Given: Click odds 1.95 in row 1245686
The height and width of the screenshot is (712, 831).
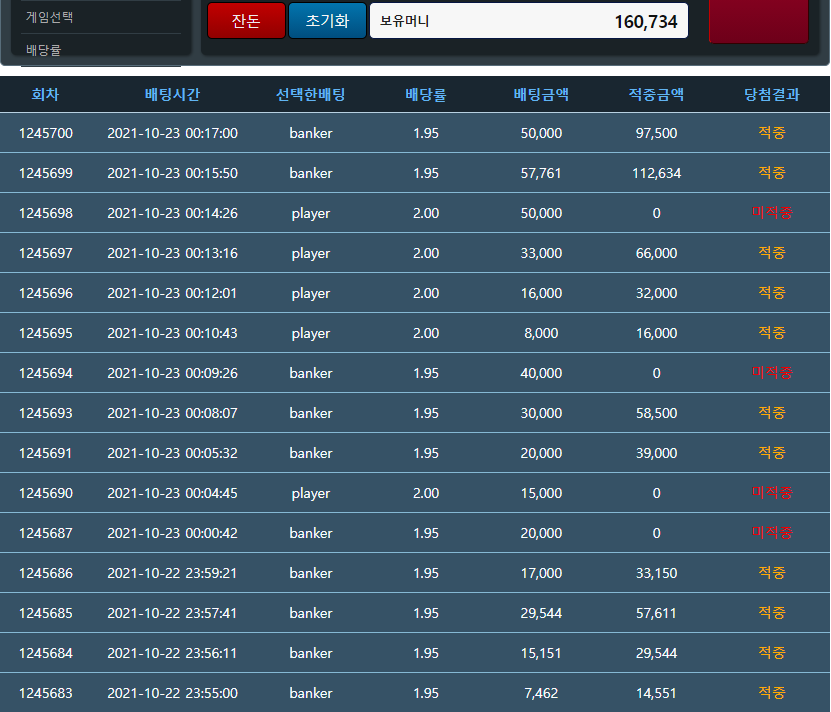Looking at the screenshot, I should click(x=426, y=574).
